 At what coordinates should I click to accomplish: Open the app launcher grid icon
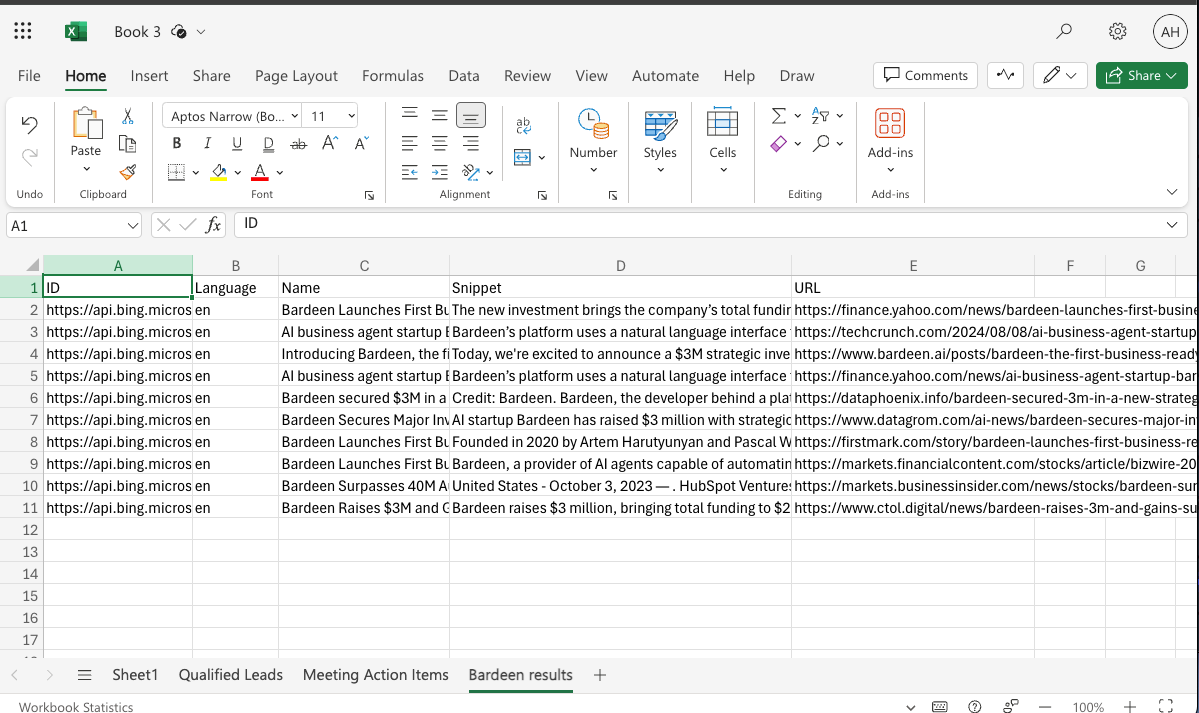tap(23, 31)
